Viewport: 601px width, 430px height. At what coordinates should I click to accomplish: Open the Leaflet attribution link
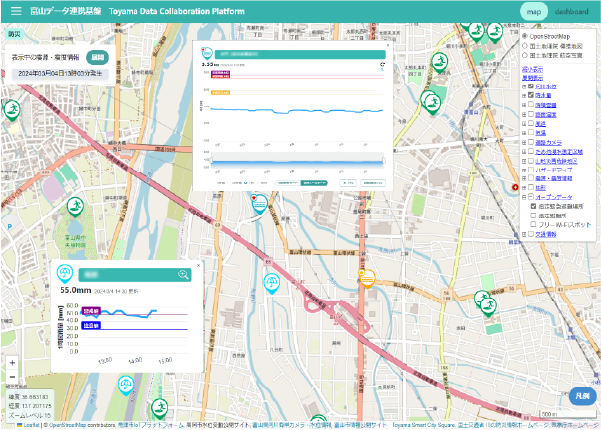[x=31, y=425]
